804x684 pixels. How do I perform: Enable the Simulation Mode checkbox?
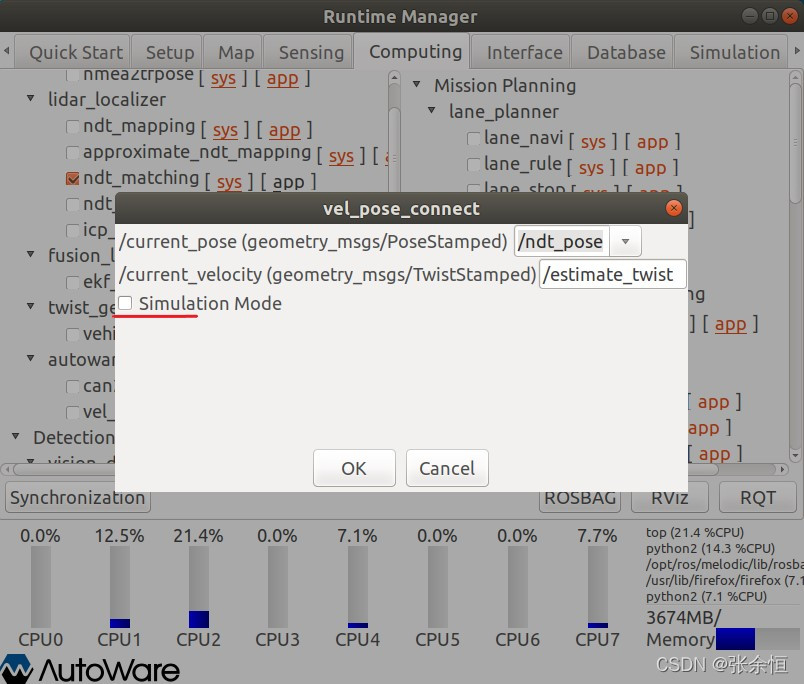125,303
